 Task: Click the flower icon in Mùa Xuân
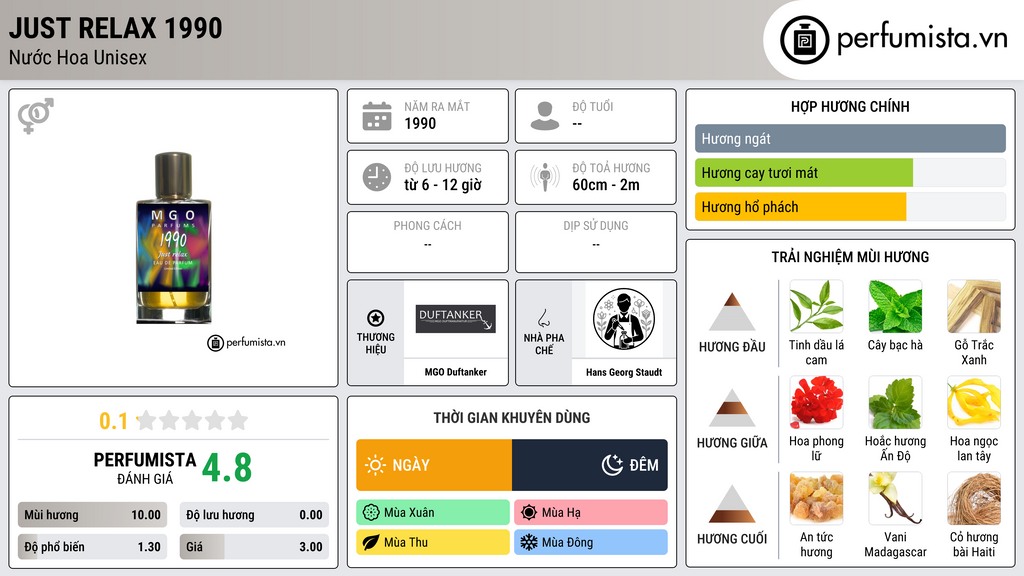tap(371, 513)
